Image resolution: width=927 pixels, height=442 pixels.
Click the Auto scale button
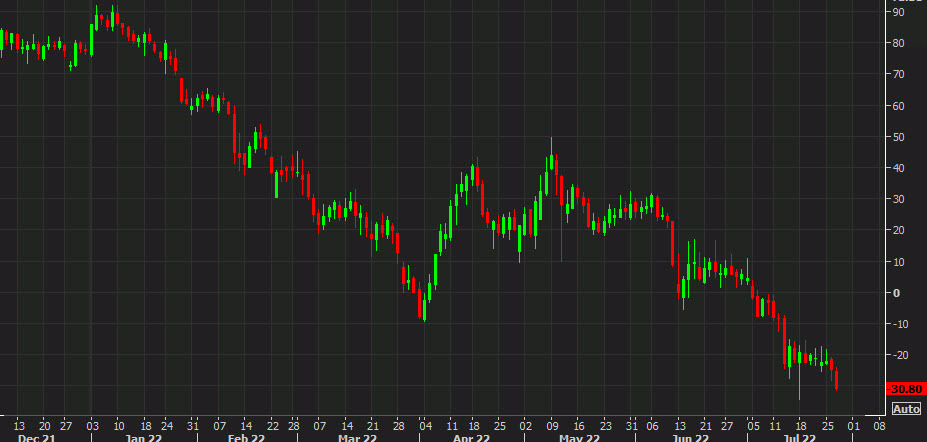[905, 408]
